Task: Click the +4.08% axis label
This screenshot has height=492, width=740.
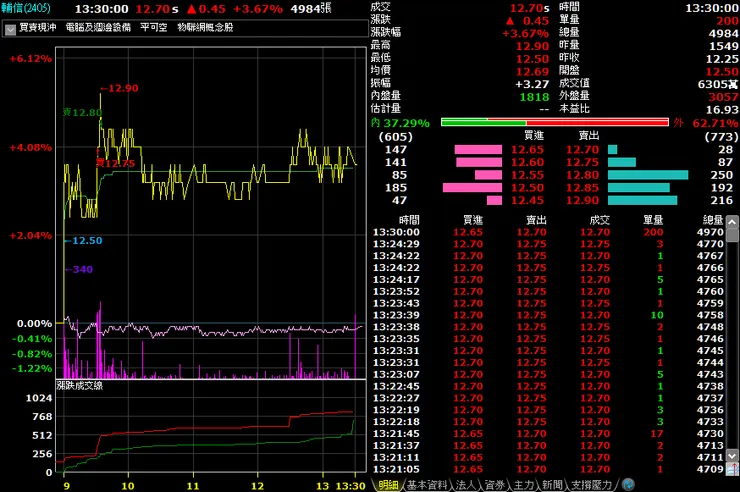Action: 31,148
